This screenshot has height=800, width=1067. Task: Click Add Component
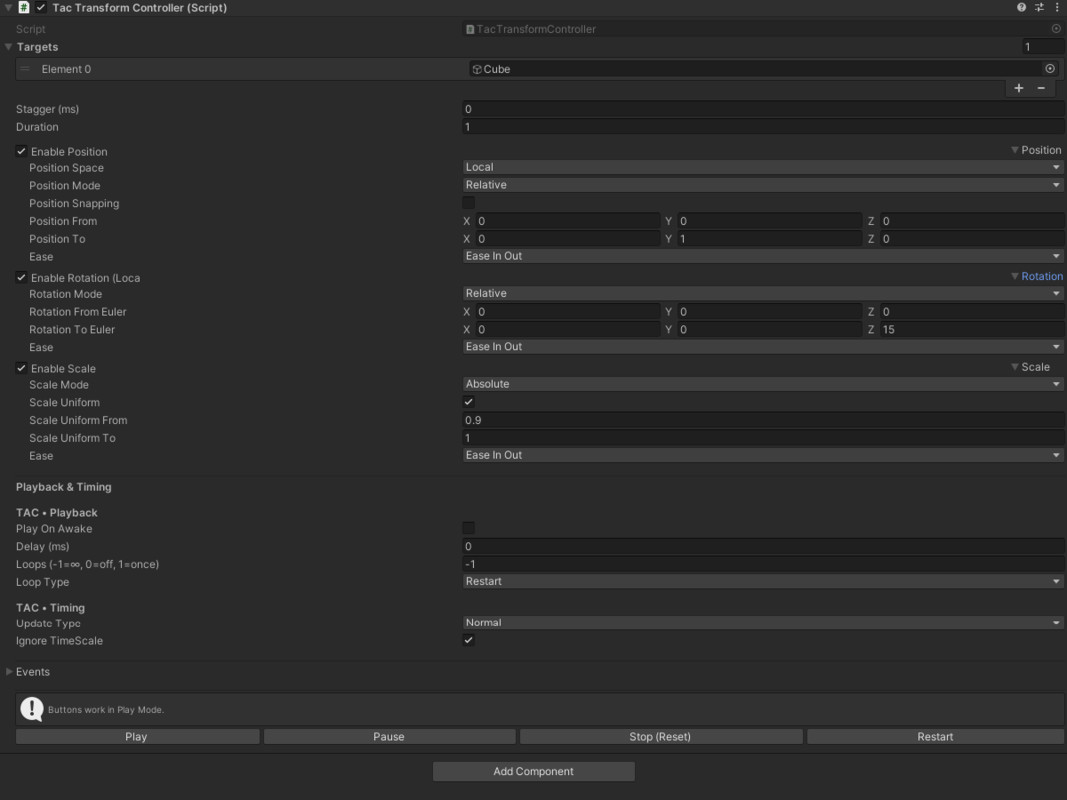533,771
